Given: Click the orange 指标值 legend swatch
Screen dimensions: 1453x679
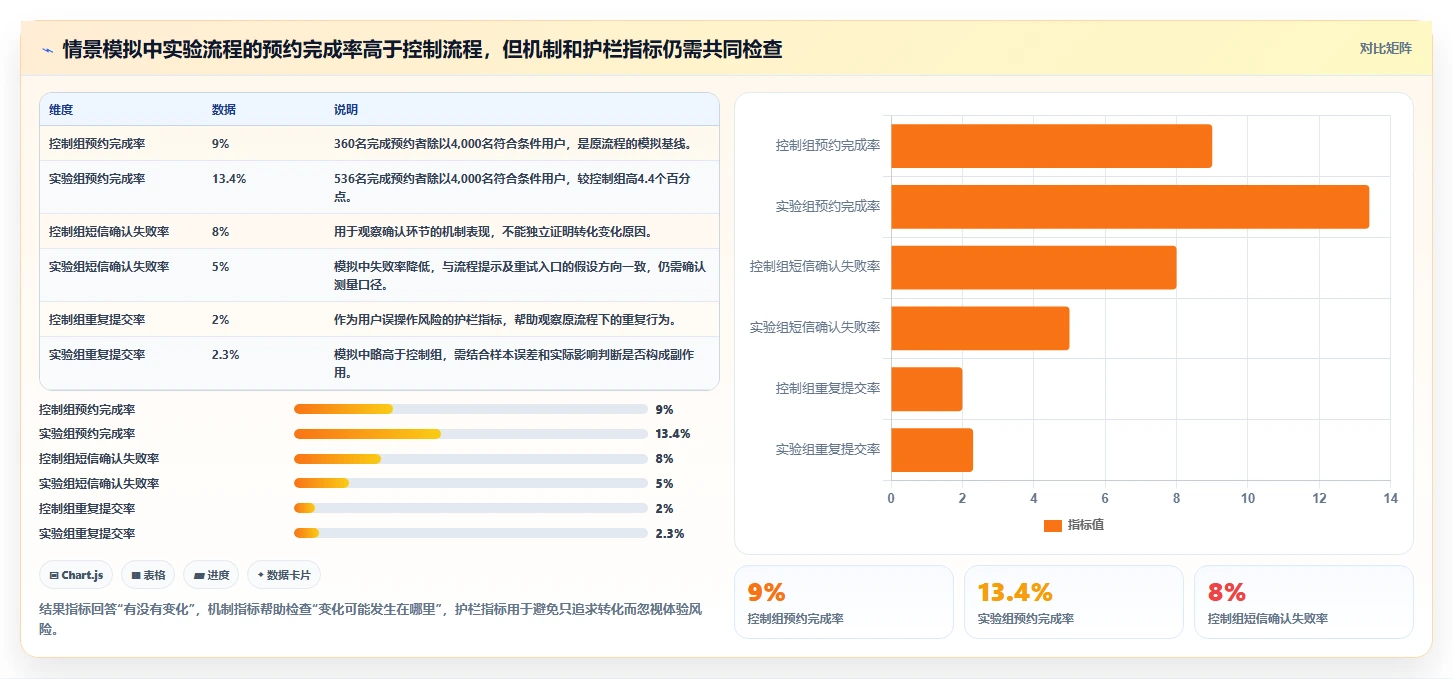Looking at the screenshot, I should point(1052,525).
